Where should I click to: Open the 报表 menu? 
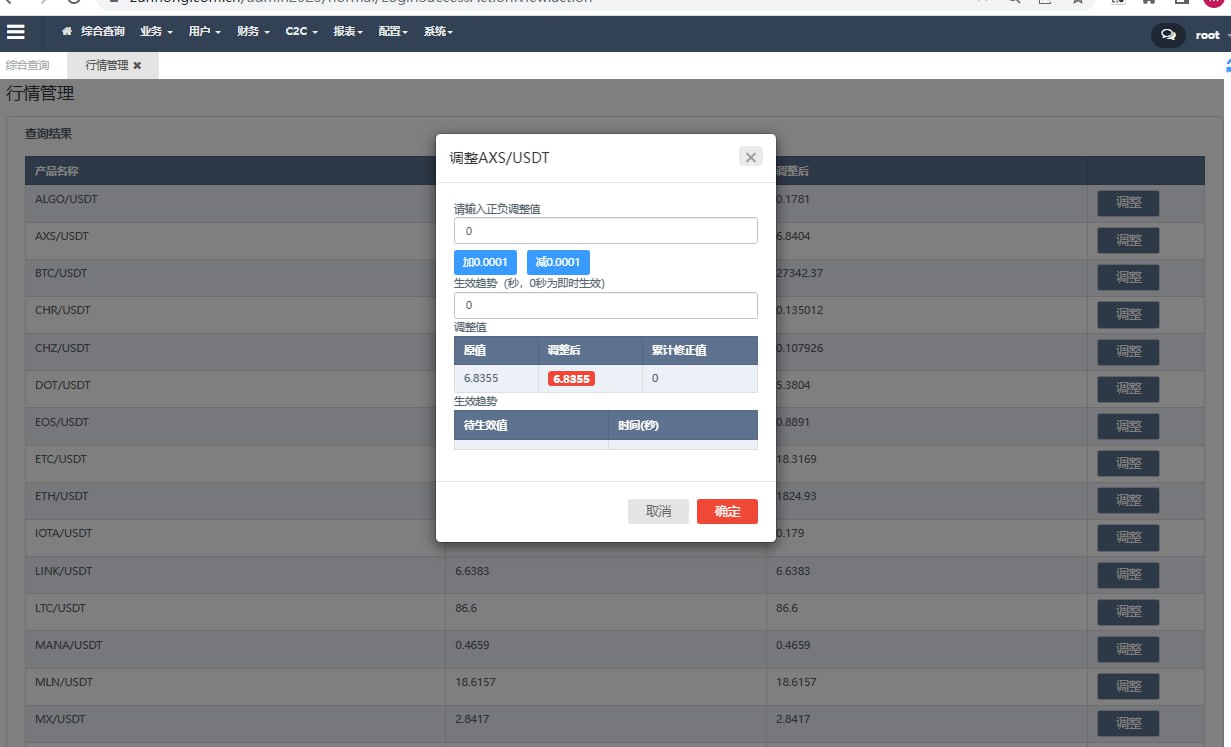348,32
